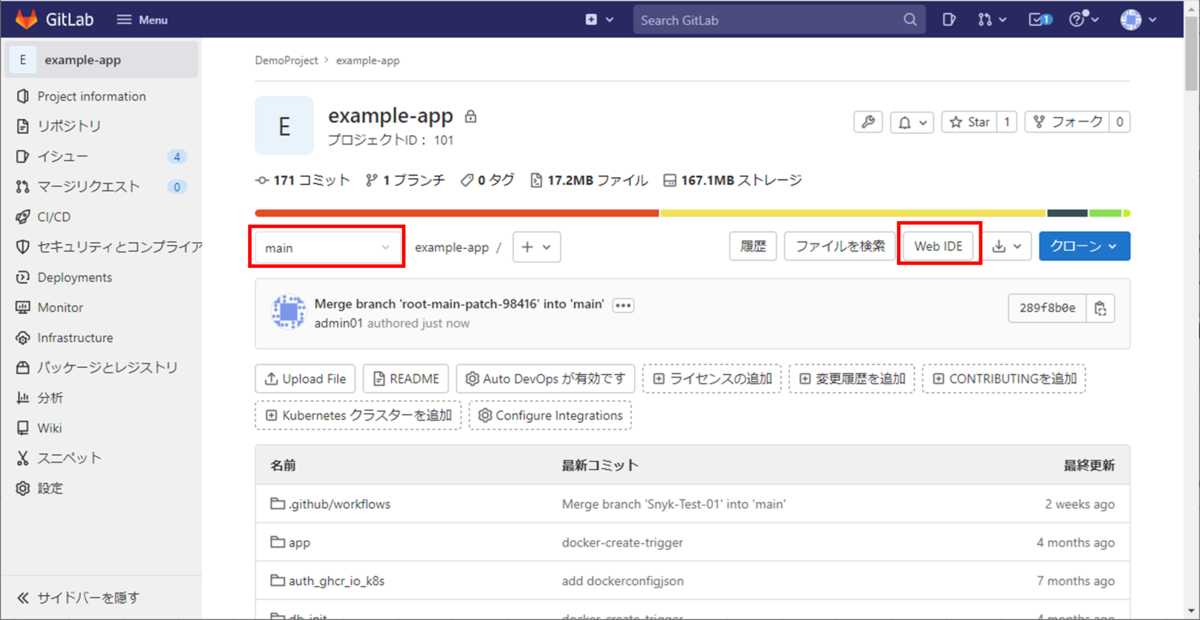Click the star count 1
The height and width of the screenshot is (620, 1200).
coord(1006,122)
